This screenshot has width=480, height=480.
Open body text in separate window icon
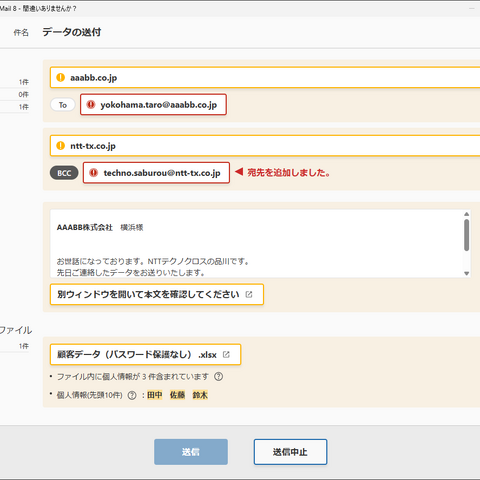click(249, 294)
